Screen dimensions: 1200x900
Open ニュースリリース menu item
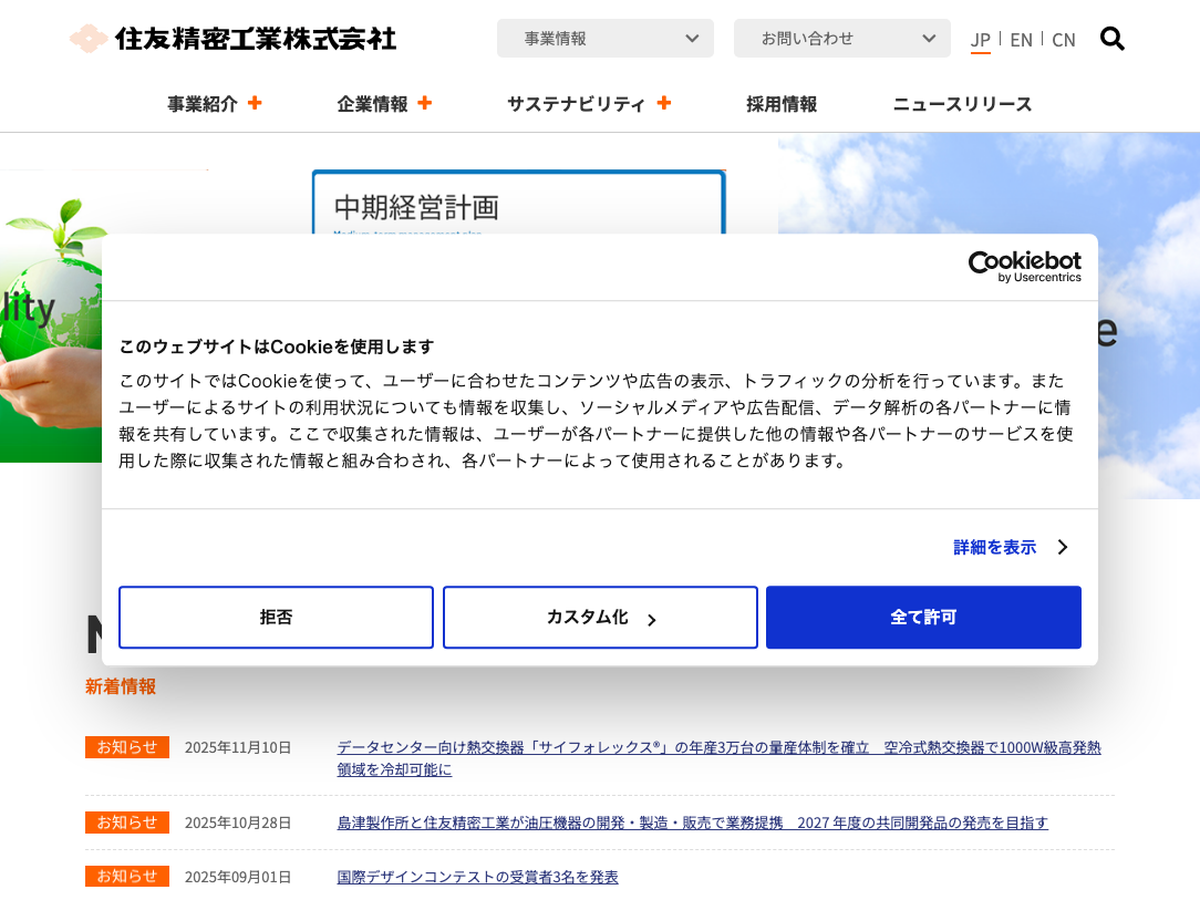click(962, 104)
